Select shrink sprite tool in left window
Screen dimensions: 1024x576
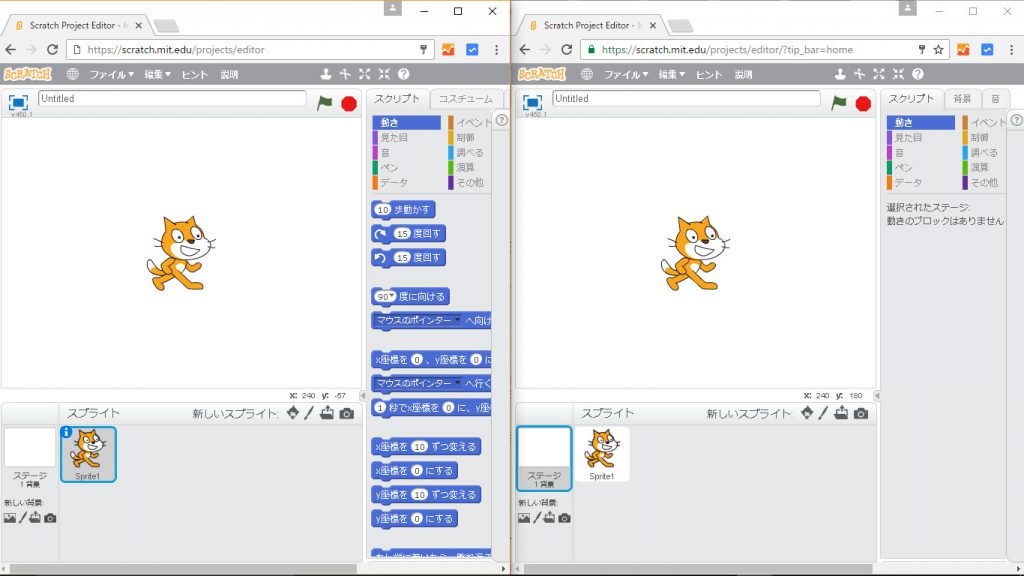tap(384, 74)
